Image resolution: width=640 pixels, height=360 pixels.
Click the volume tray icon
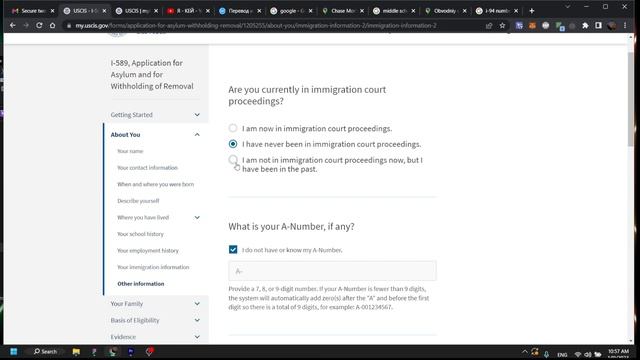click(588, 354)
